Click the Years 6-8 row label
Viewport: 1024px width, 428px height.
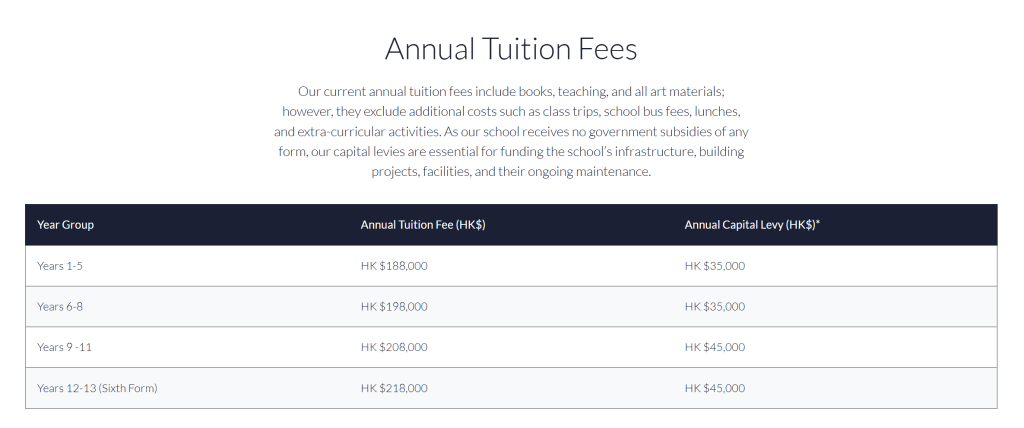(x=67, y=307)
